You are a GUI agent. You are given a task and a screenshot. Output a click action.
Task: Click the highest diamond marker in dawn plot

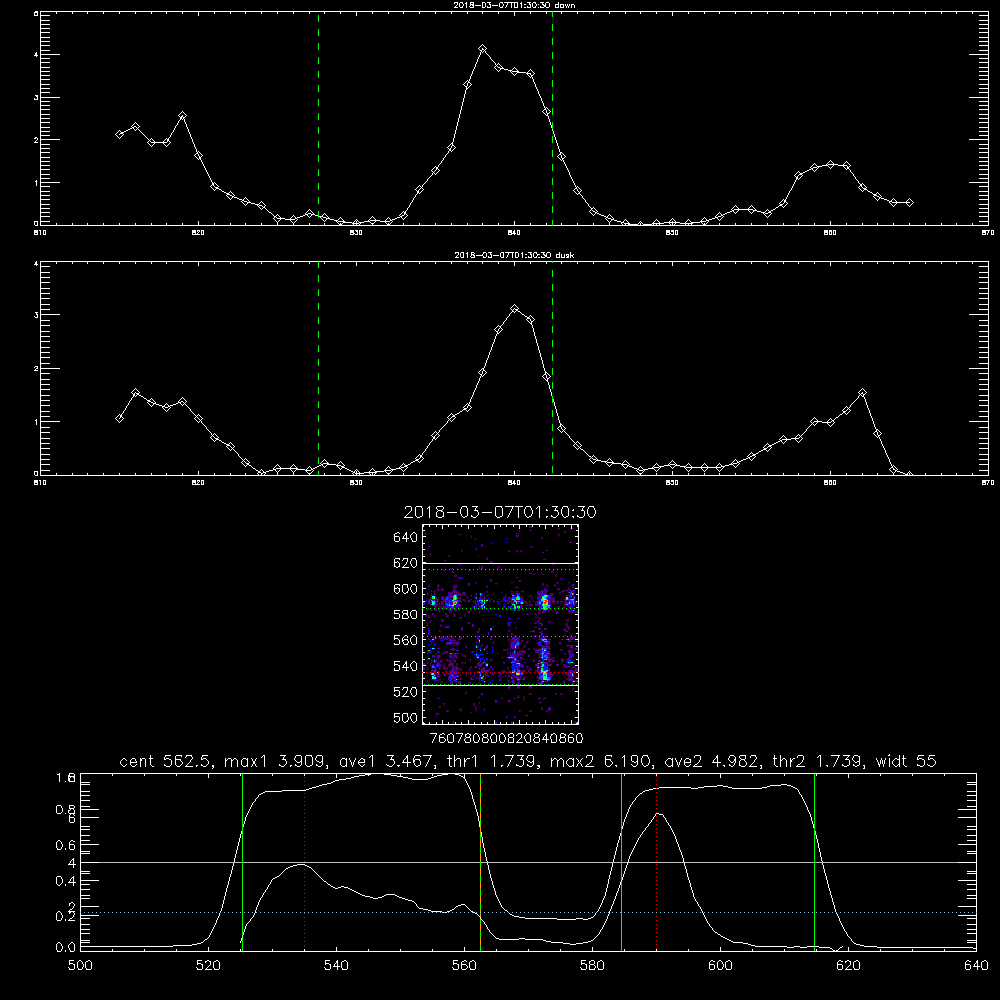[x=483, y=48]
